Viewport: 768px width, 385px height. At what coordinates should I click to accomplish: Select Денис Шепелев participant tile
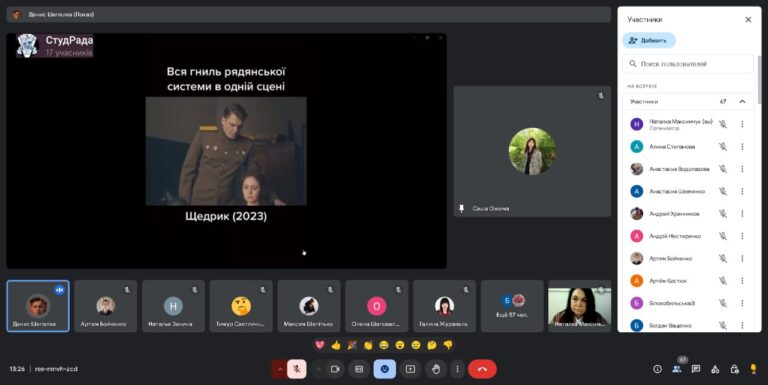[x=38, y=306]
